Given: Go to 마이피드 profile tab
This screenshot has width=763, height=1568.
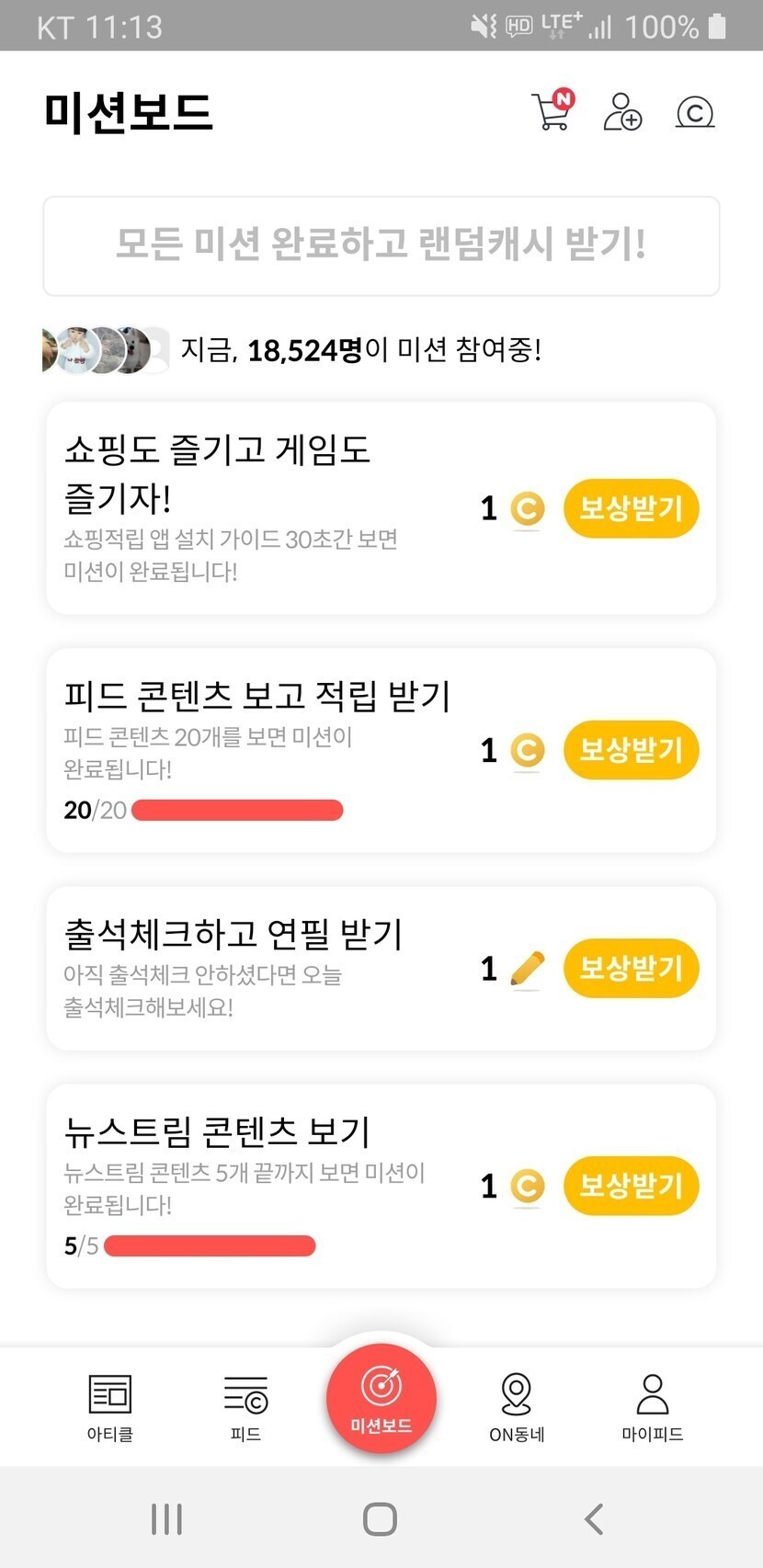Looking at the screenshot, I should coord(652,1406).
